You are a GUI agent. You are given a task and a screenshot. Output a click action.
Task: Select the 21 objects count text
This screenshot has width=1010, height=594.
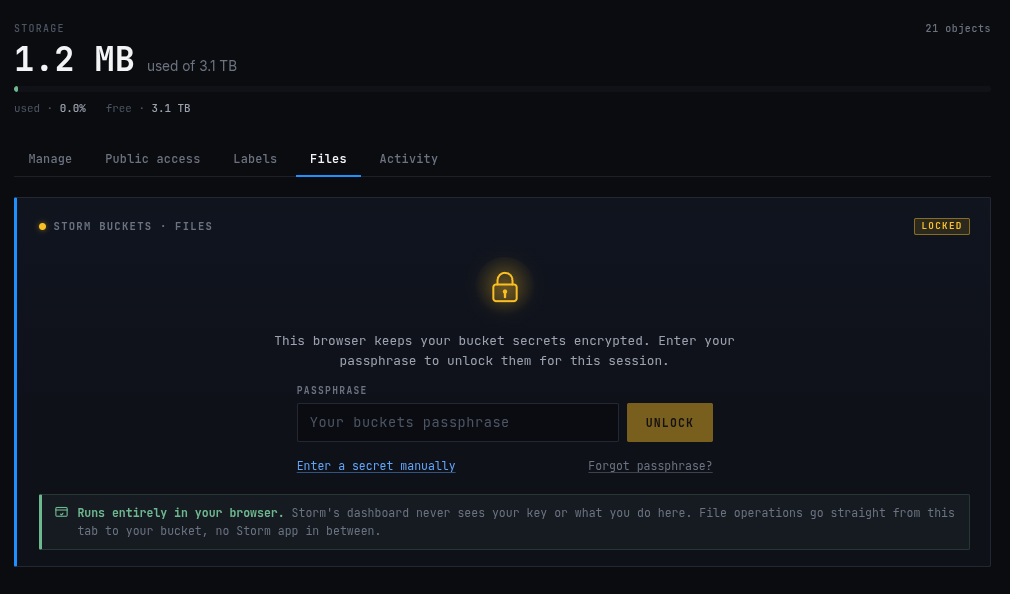[x=958, y=28]
